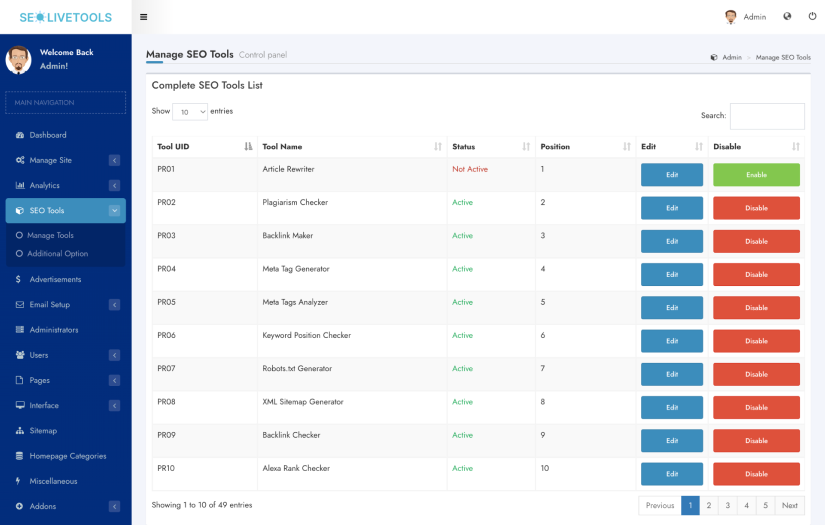This screenshot has width=825, height=525.
Task: Click the Administrators list icon
Action: [20, 330]
